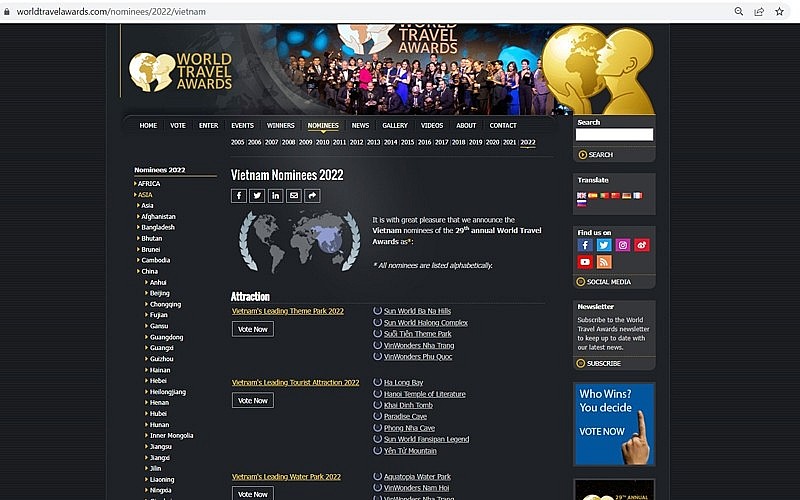
Task: Share the page via the LinkedIn icon
Action: 276,196
